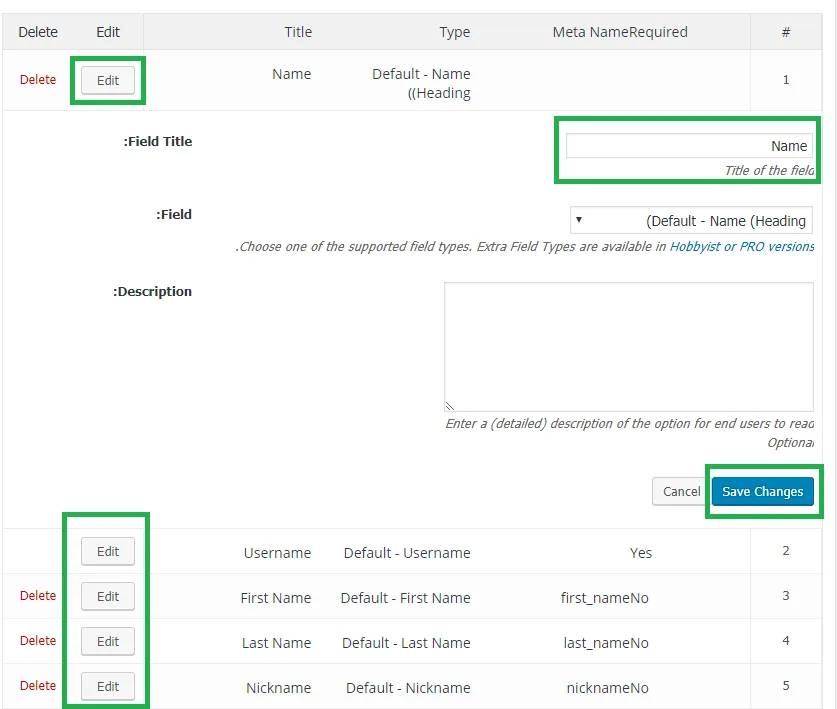Delete the Nickname field row
Image resolution: width=837 pixels, height=709 pixels.
click(38, 685)
